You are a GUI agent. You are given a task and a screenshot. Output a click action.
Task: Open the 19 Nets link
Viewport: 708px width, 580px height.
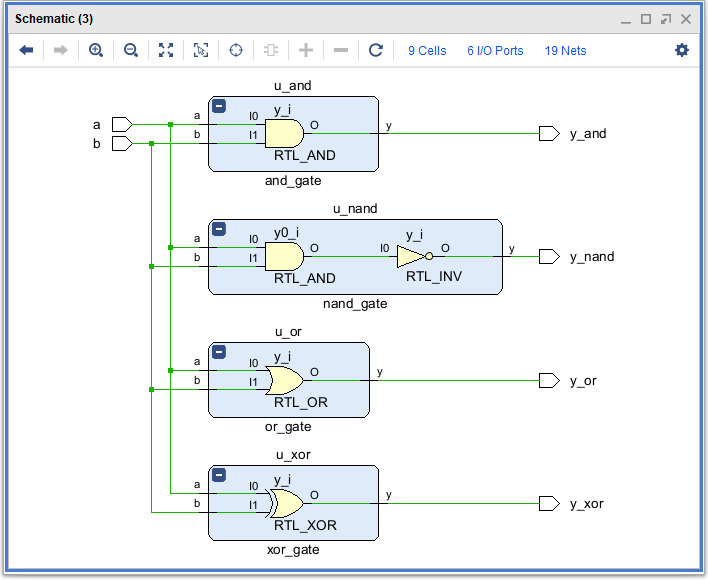[x=565, y=51]
